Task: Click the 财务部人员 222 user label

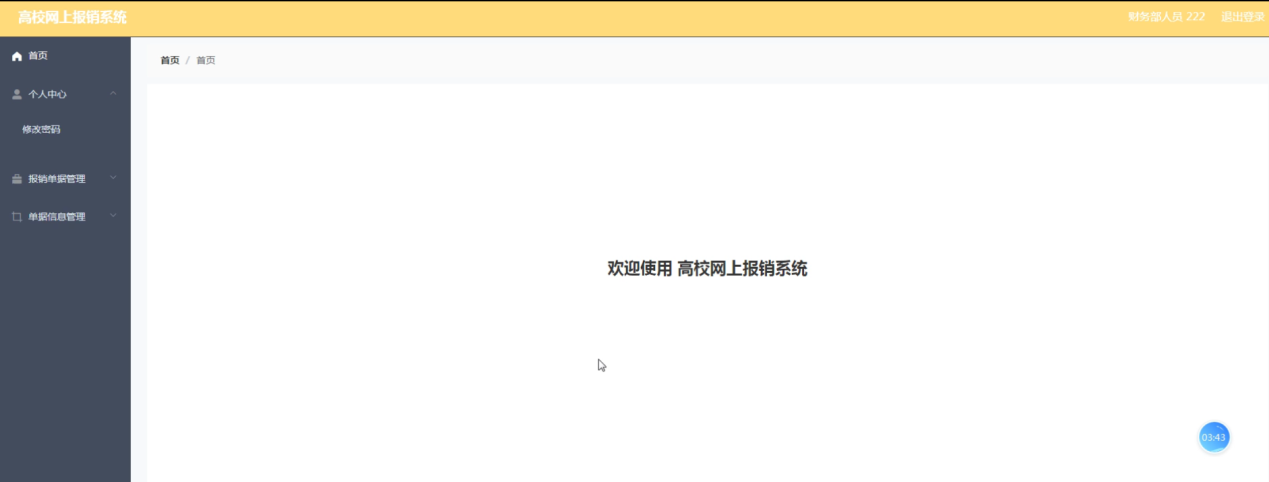Action: coord(1166,17)
